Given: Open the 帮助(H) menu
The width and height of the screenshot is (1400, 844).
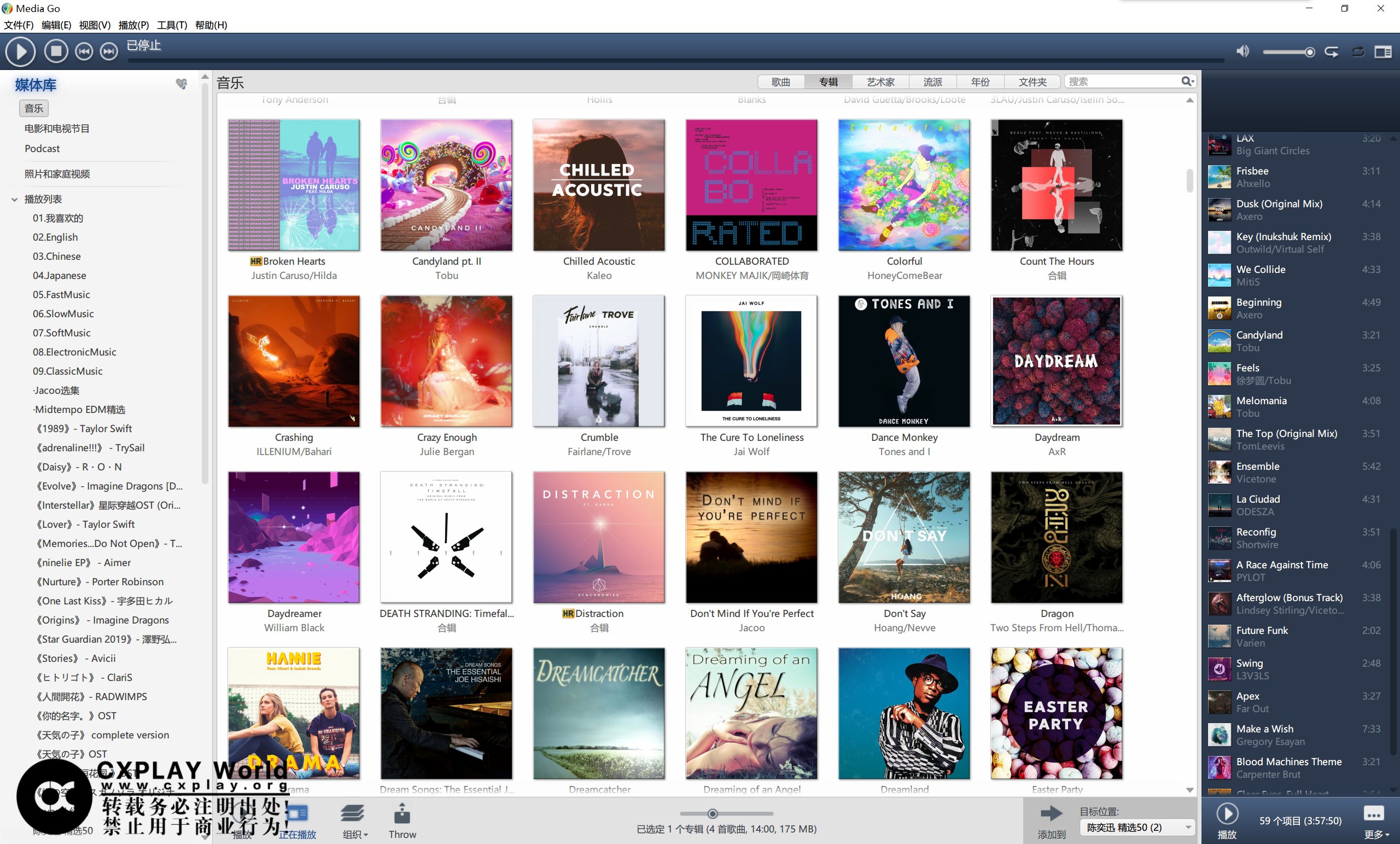Looking at the screenshot, I should 211,25.
